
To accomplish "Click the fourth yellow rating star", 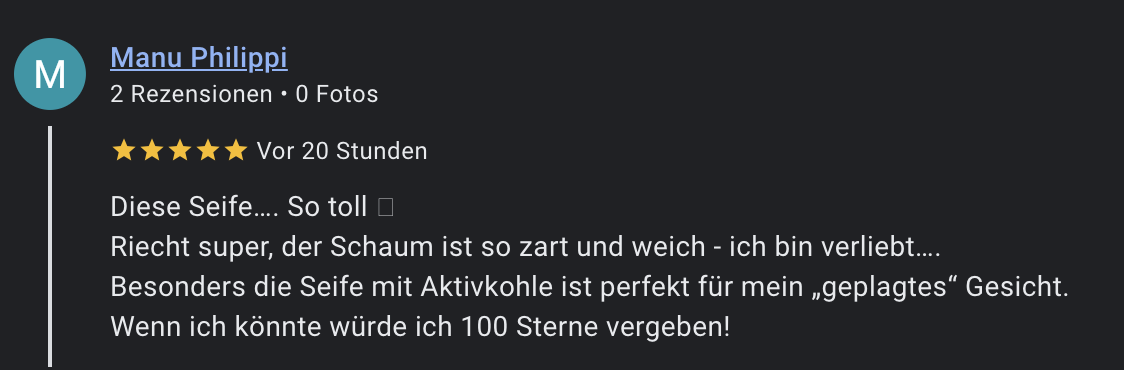I will tap(207, 151).
